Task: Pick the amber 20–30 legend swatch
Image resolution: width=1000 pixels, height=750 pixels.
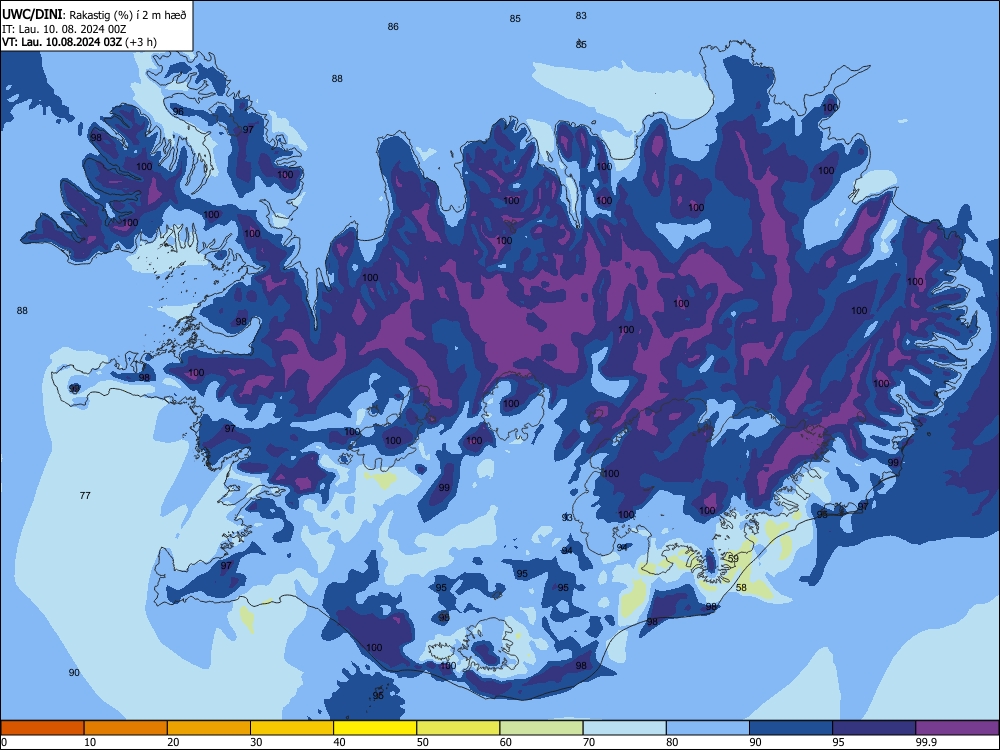Action: click(x=209, y=728)
